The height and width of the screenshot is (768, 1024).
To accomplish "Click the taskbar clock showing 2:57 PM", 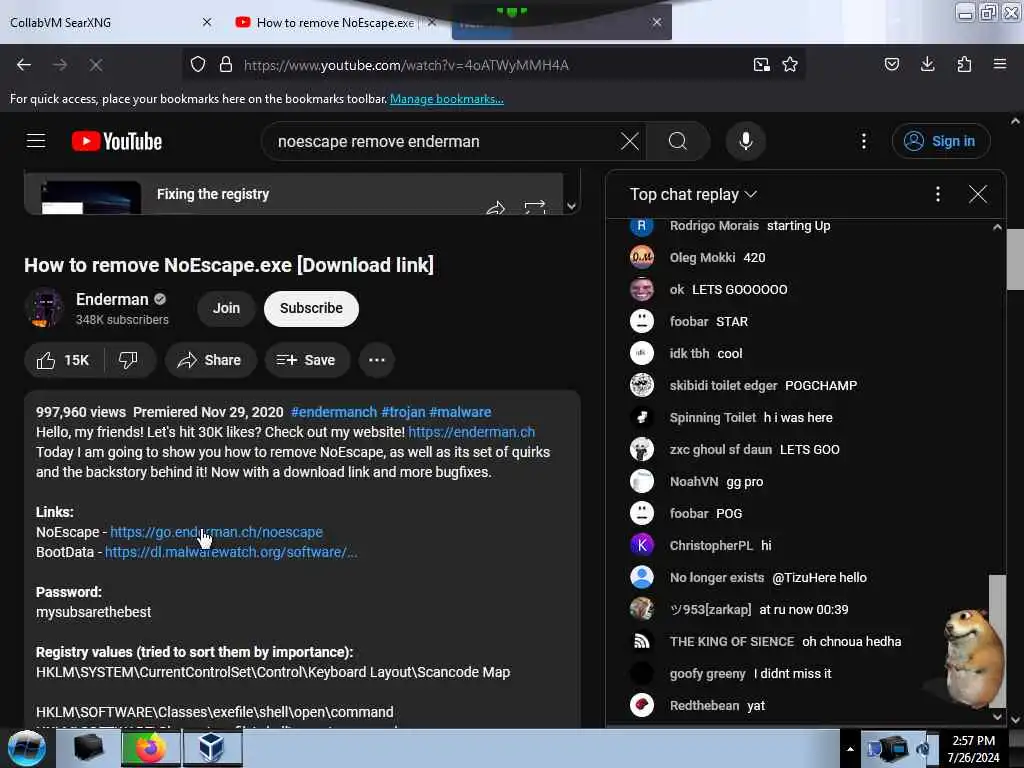I will (x=973, y=748).
